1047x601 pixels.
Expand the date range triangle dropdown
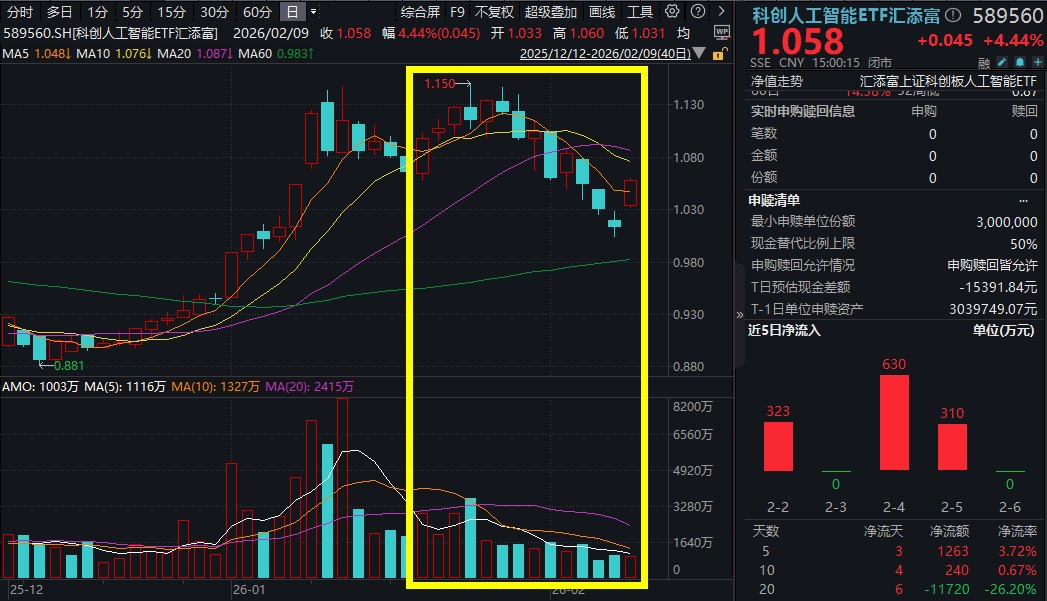point(699,53)
